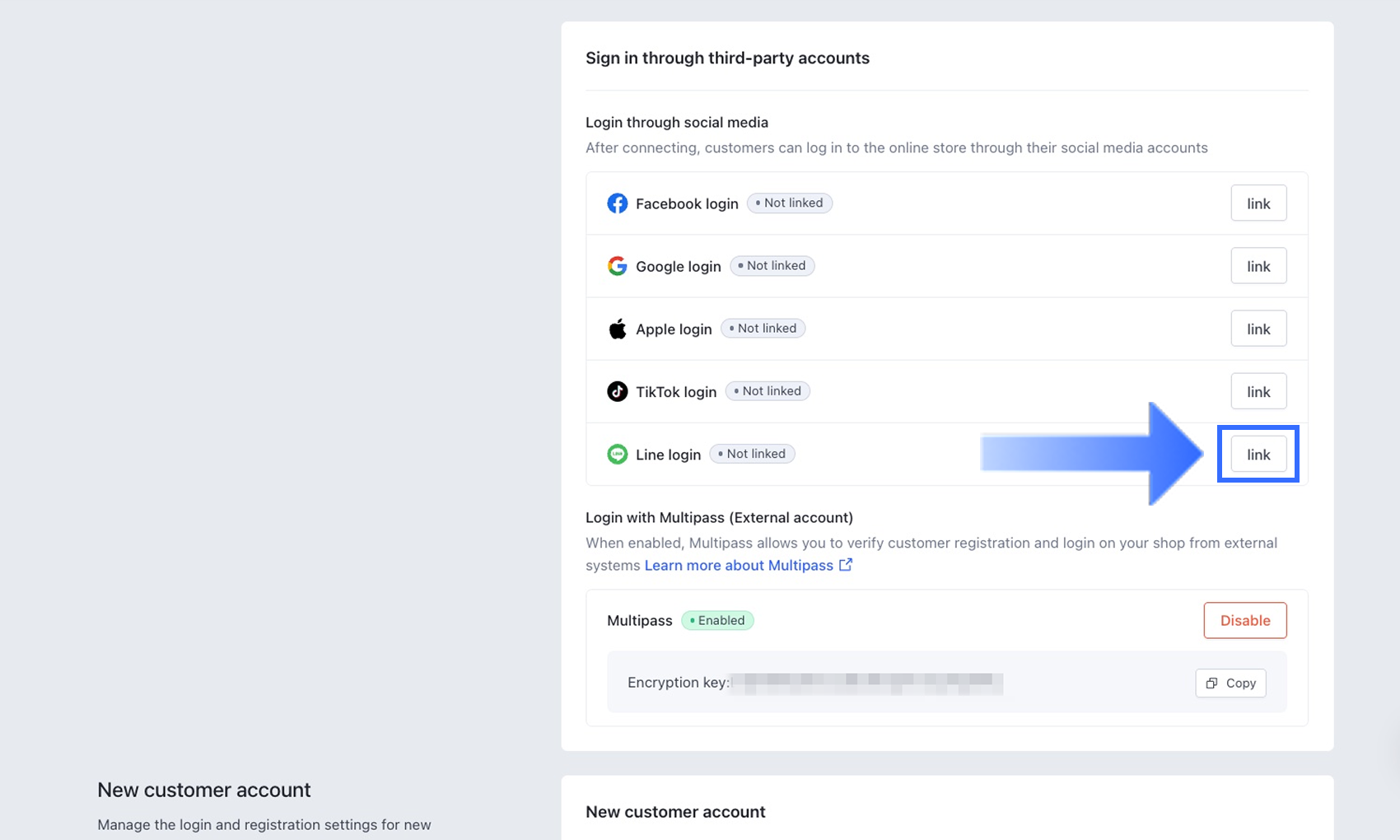Screen dimensions: 1400x840
Task: Copy the Multipass encryption key
Action: [1230, 683]
